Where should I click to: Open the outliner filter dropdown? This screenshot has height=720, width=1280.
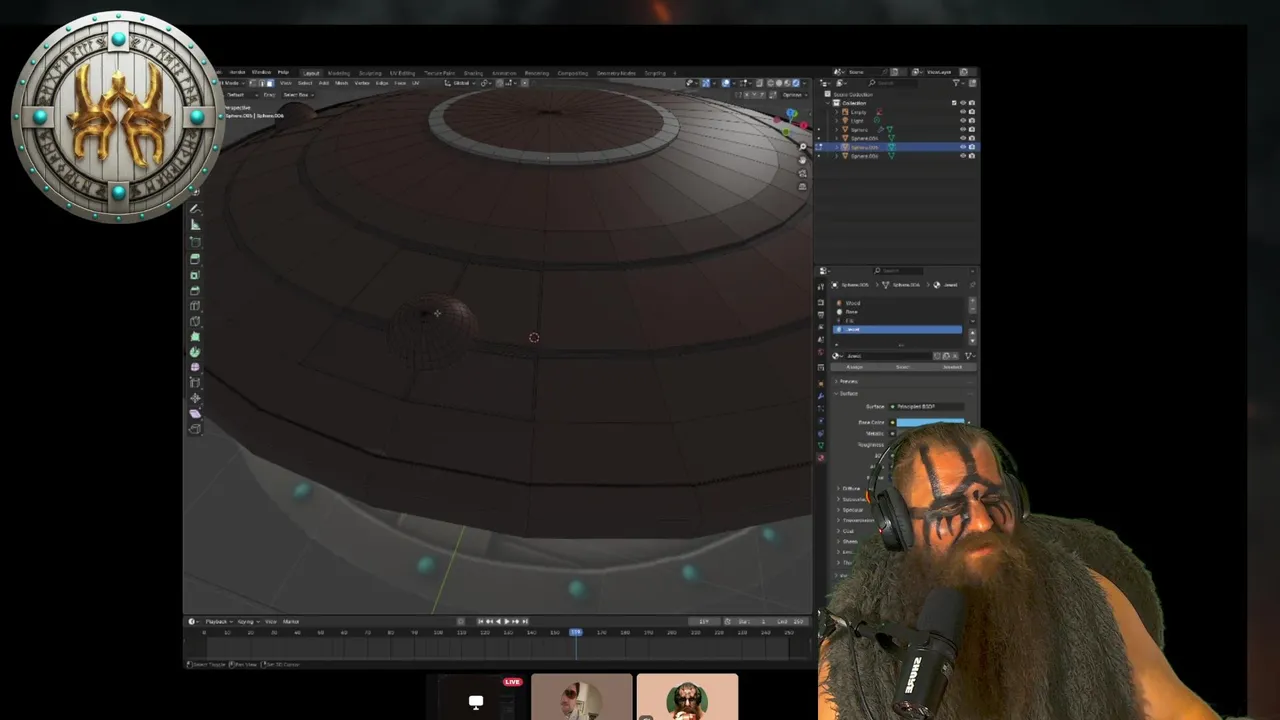pos(958,83)
